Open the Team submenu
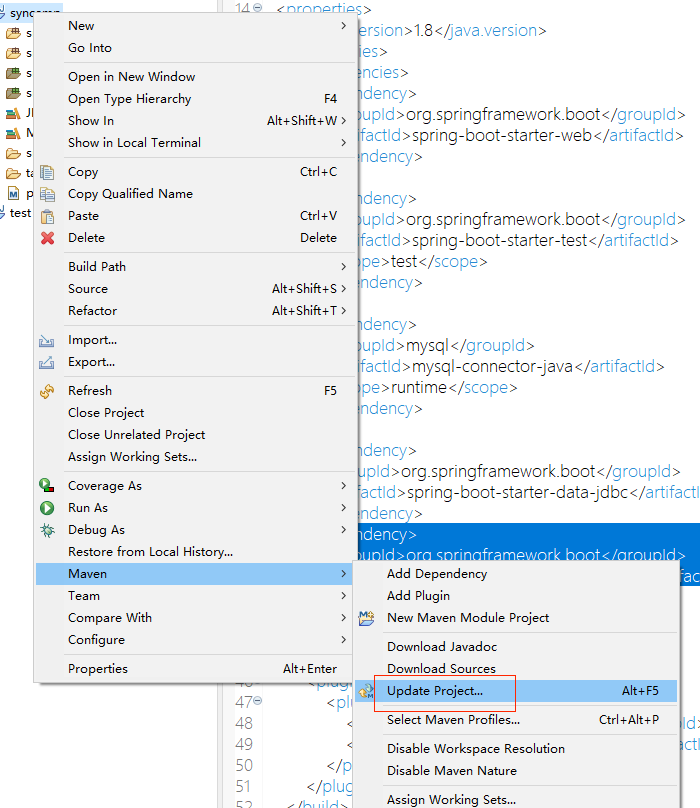 coord(194,596)
